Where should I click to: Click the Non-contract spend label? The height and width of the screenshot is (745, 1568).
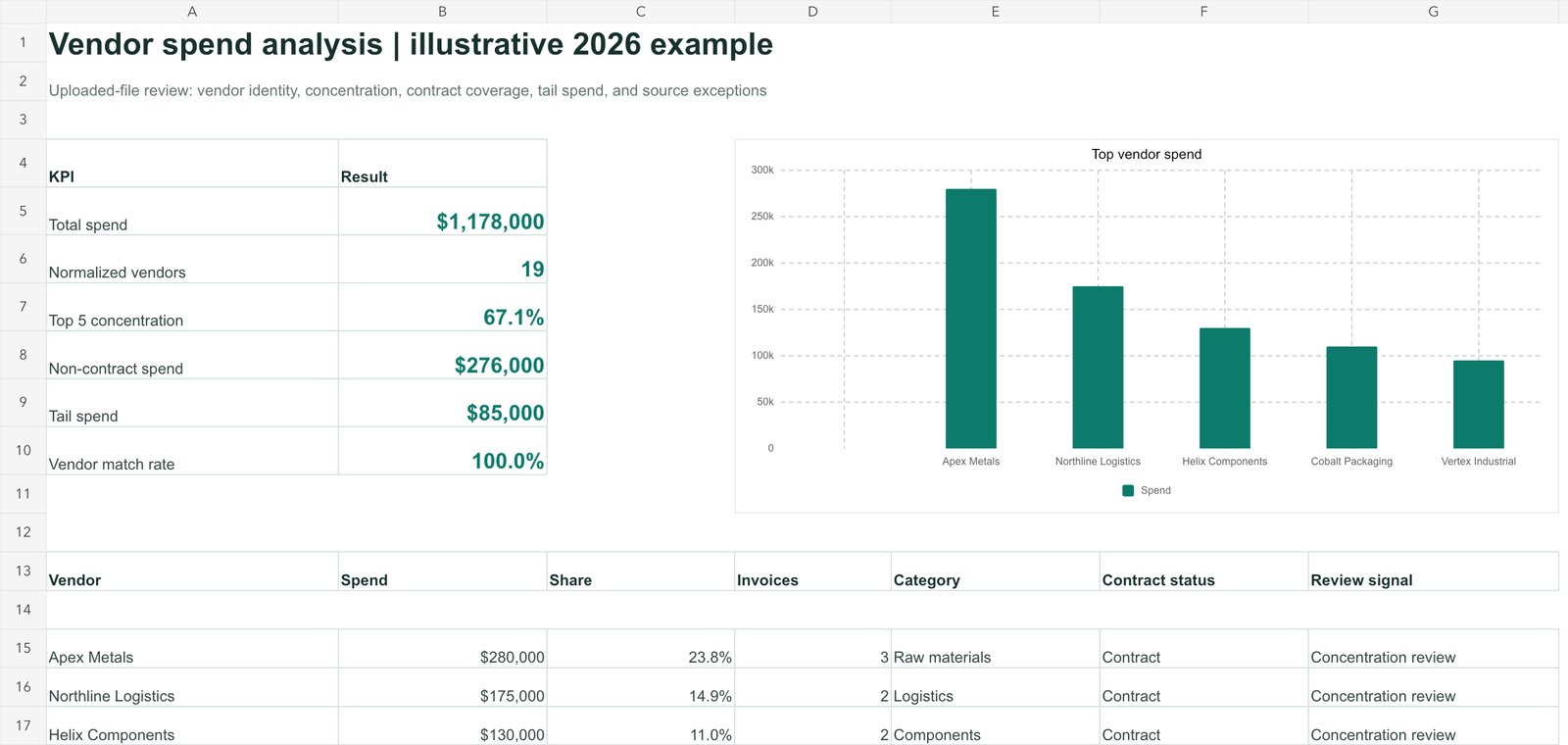[192, 355]
